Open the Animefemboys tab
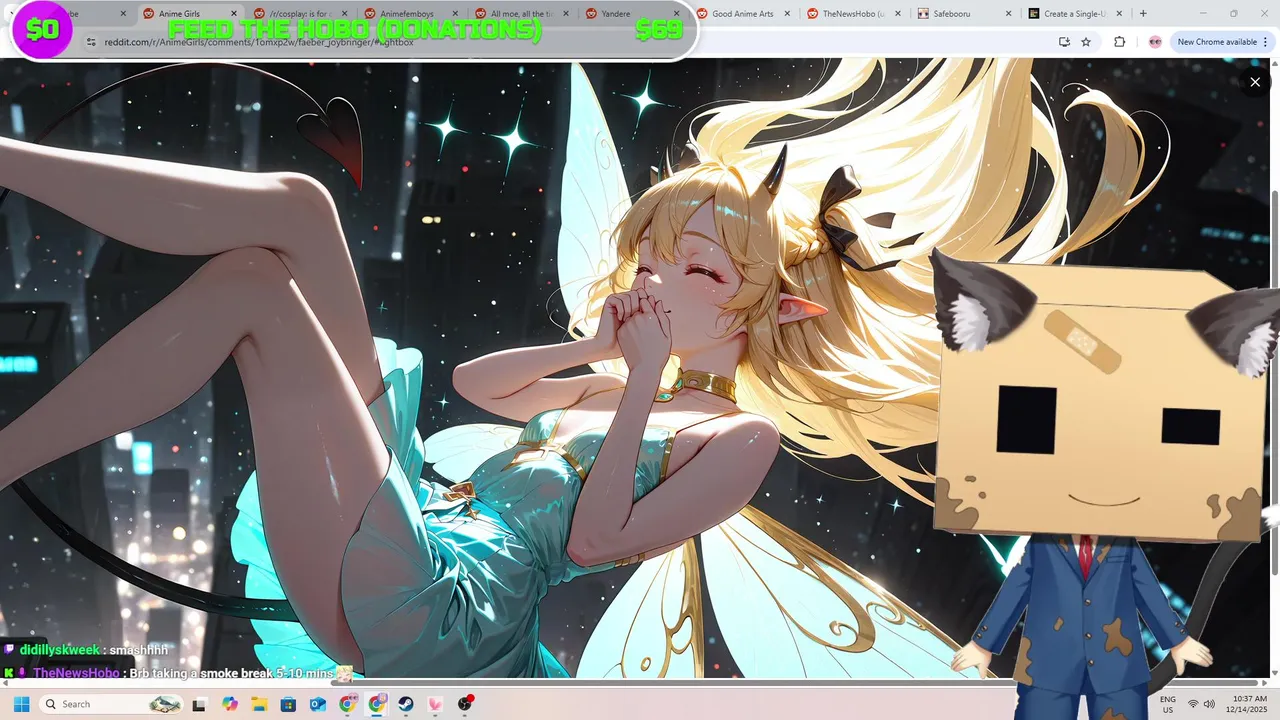 pyautogui.click(x=407, y=14)
